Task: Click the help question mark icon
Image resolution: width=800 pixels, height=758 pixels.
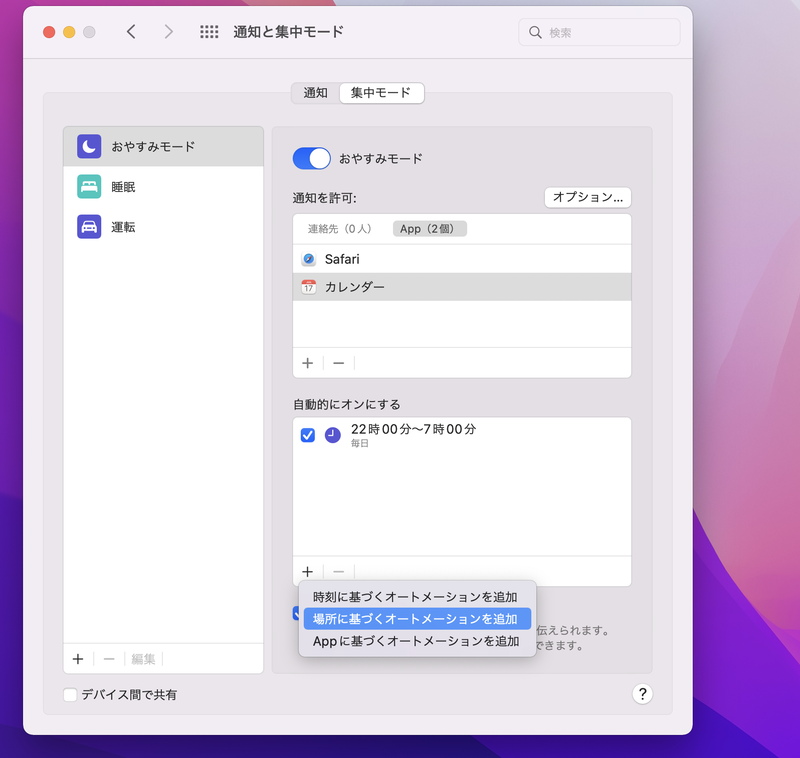Action: pos(642,693)
